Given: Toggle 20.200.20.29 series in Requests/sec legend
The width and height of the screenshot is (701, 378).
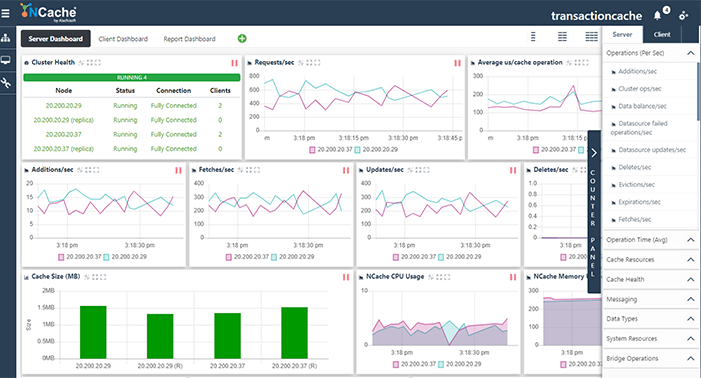Looking at the screenshot, I should pos(376,150).
